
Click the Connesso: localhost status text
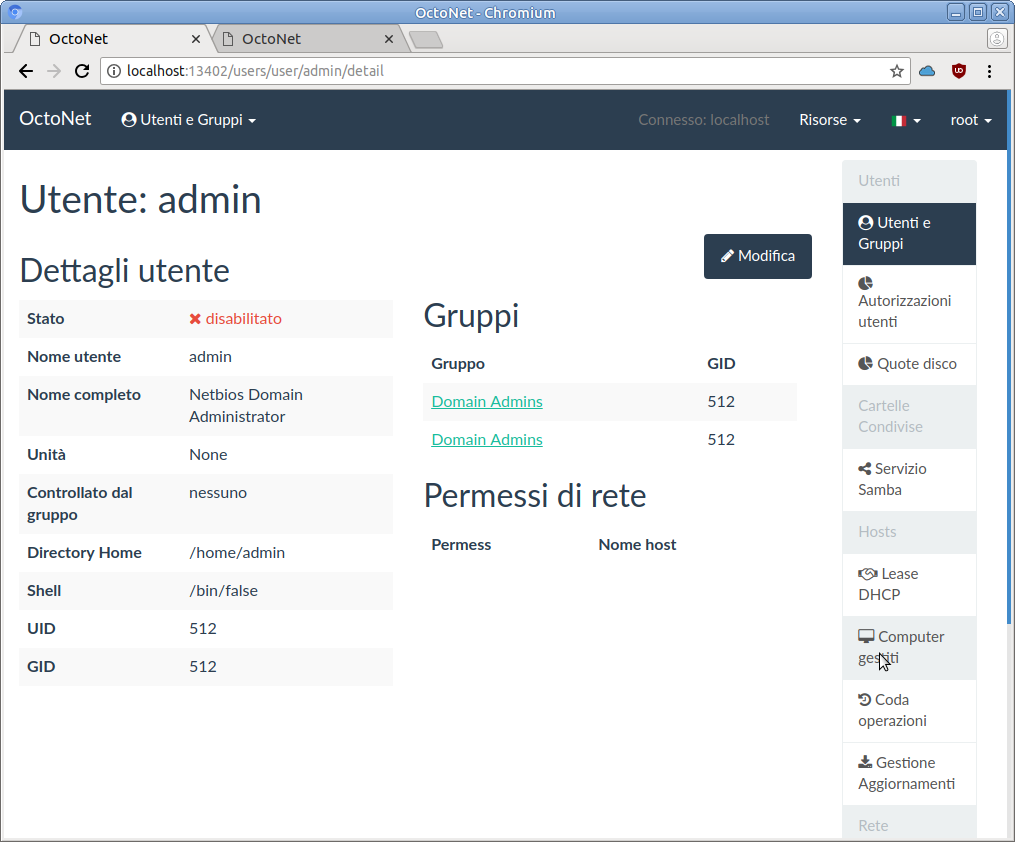tap(704, 120)
